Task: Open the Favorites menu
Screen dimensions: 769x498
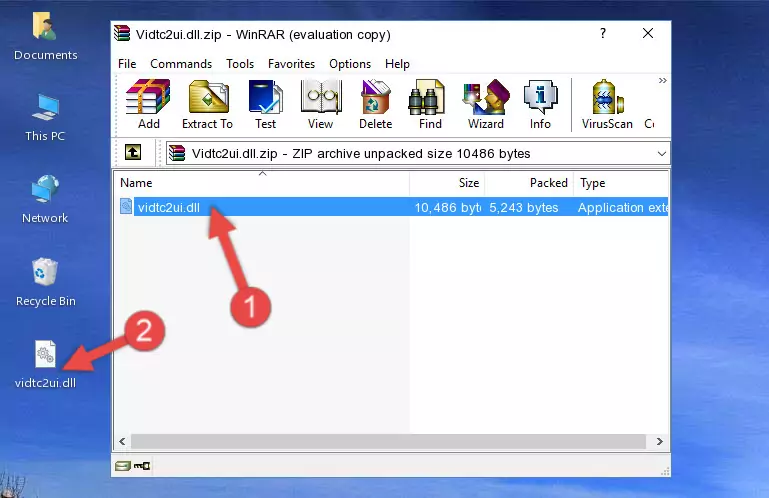Action: (291, 64)
